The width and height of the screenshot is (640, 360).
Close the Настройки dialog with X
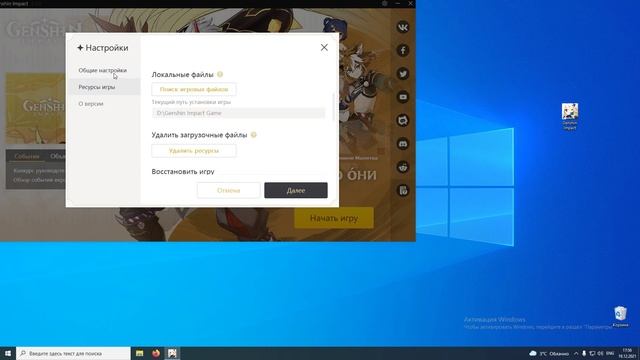pos(324,47)
